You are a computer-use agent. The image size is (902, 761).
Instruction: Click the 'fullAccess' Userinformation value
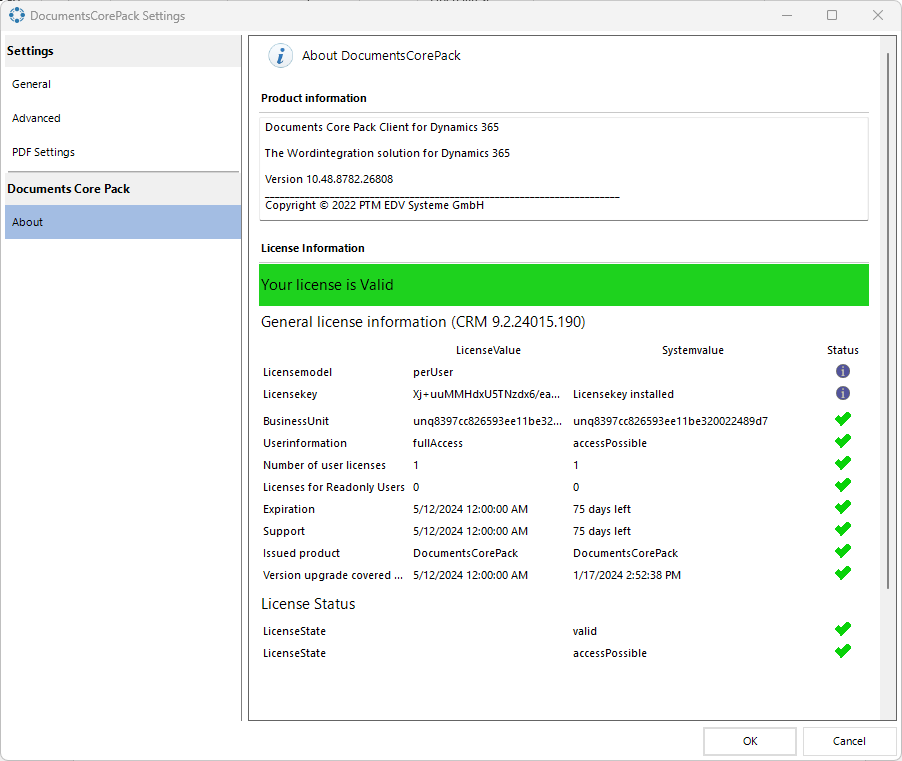pyautogui.click(x=437, y=443)
